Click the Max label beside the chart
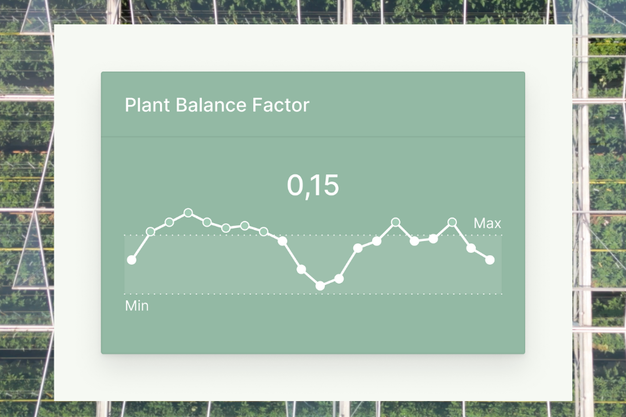The height and width of the screenshot is (417, 626). pos(487,223)
